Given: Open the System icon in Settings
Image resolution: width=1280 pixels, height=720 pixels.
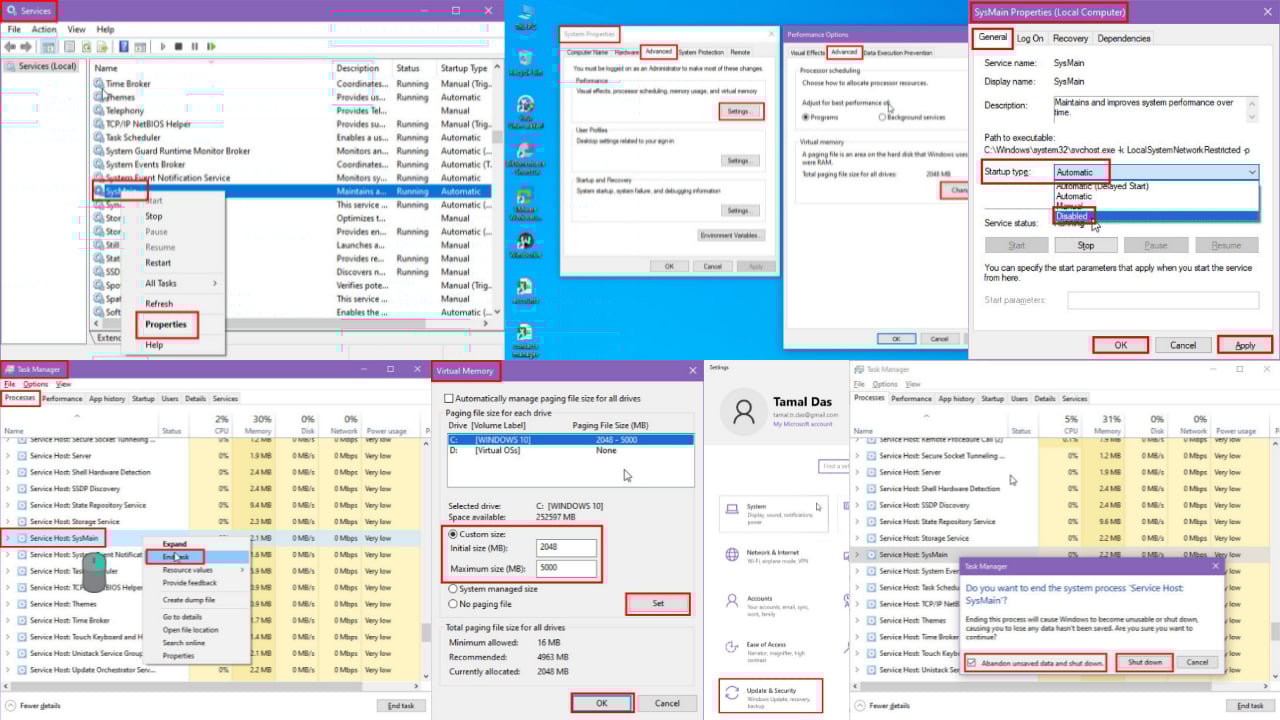Looking at the screenshot, I should tap(732, 508).
